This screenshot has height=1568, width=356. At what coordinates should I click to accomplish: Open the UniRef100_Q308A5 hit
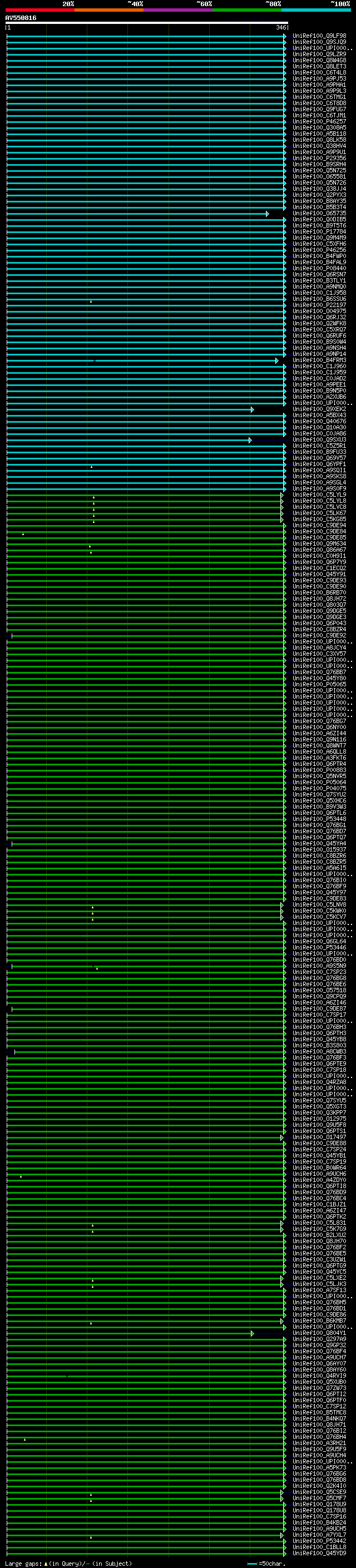pyautogui.click(x=319, y=128)
